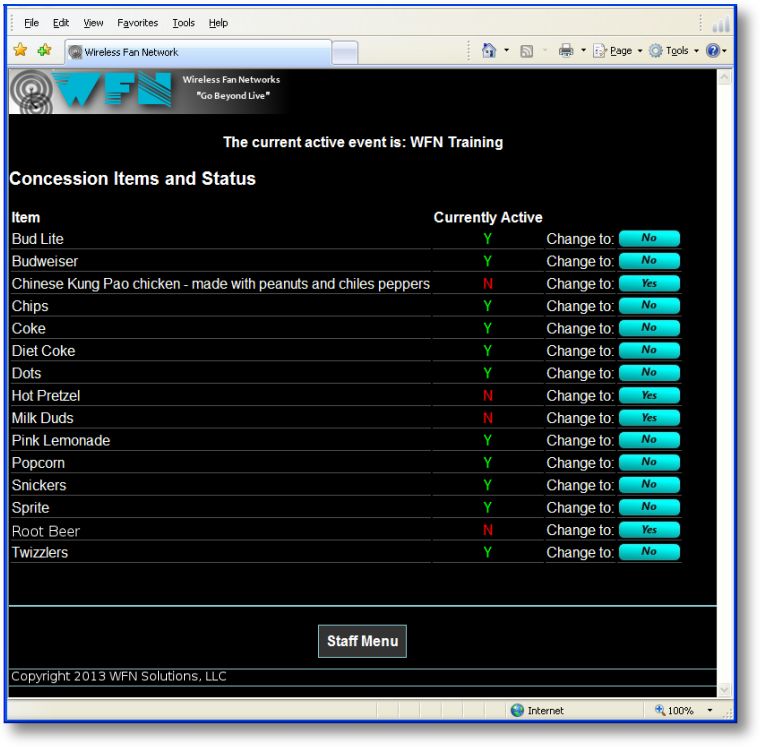Set Root Beer to Yes
This screenshot has width=760, height=750.
pyautogui.click(x=649, y=529)
